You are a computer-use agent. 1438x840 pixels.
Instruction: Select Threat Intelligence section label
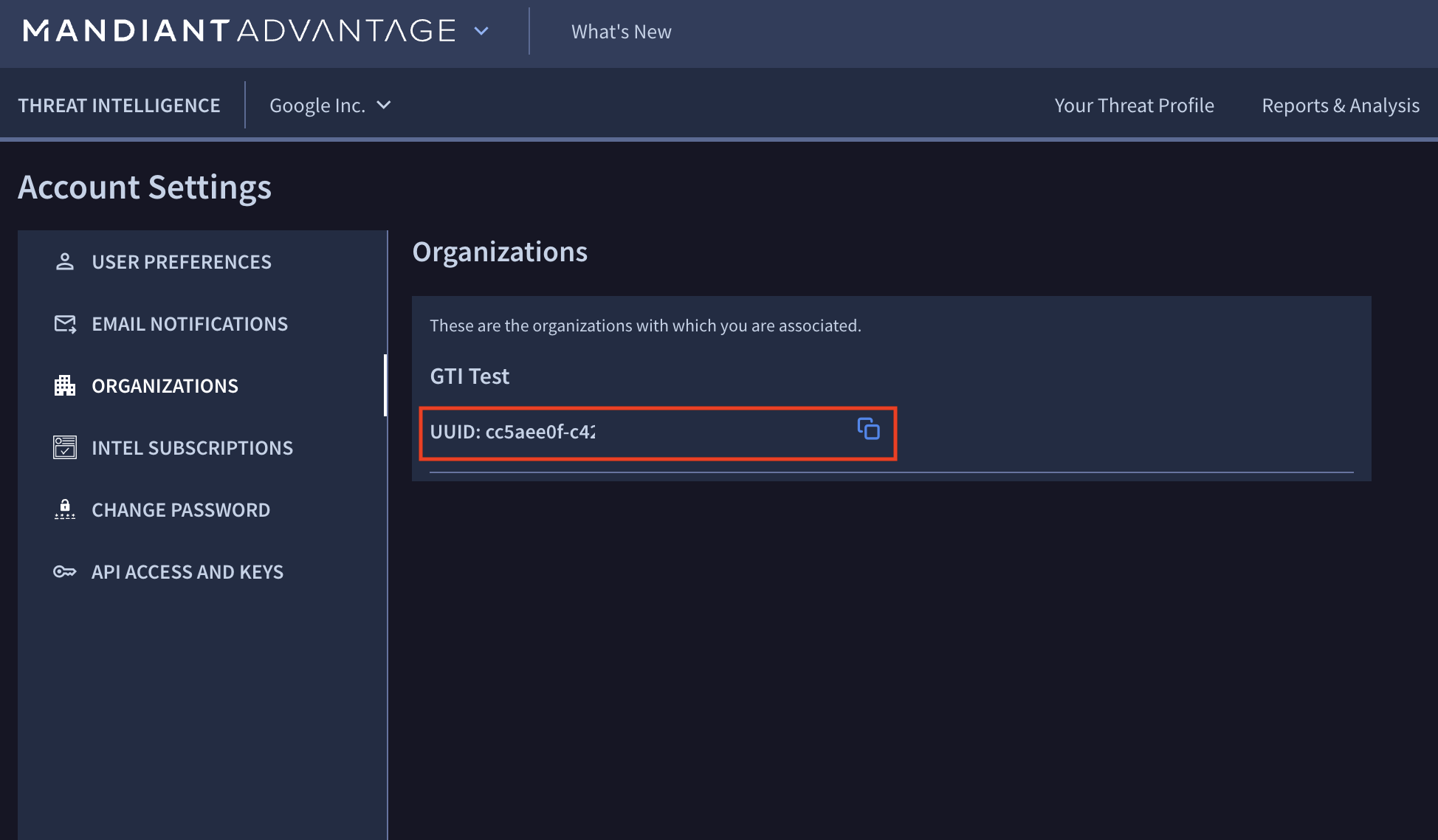(119, 106)
